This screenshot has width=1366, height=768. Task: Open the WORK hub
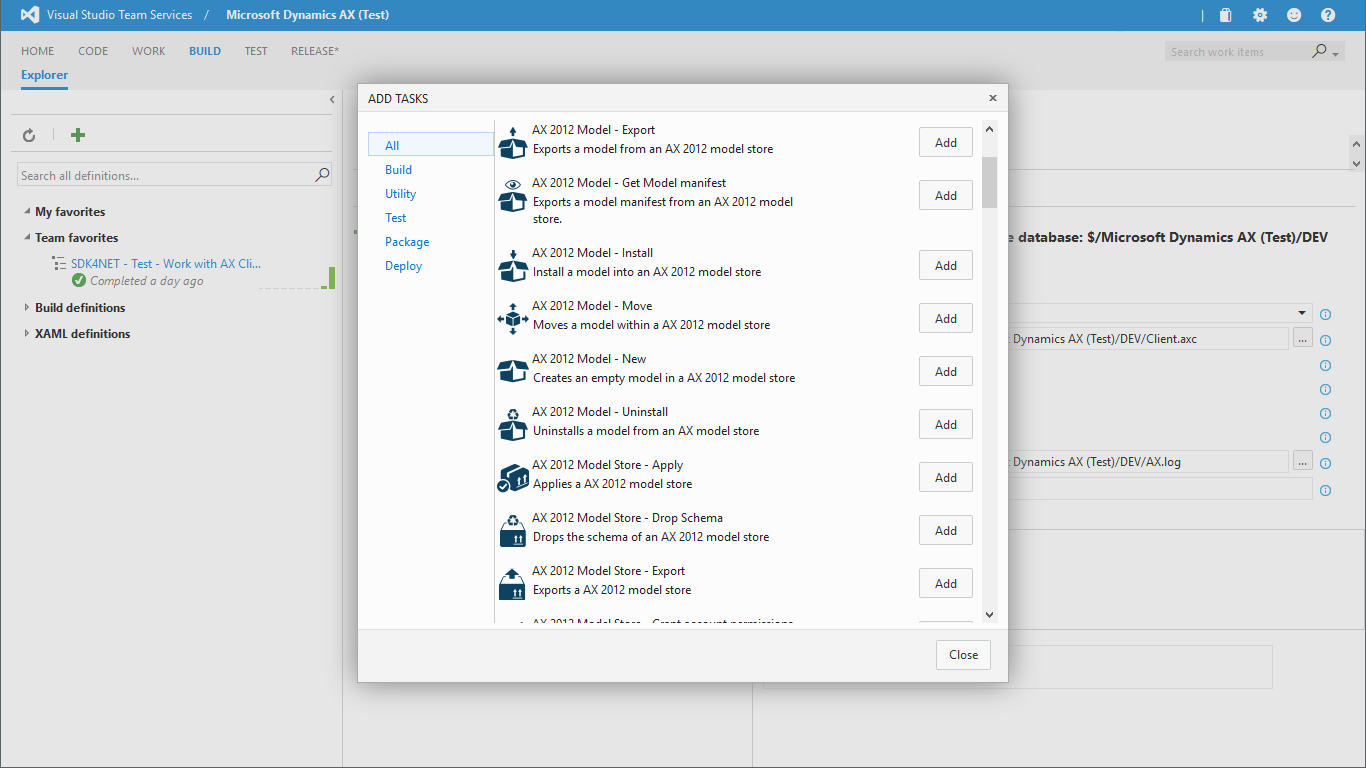(149, 51)
